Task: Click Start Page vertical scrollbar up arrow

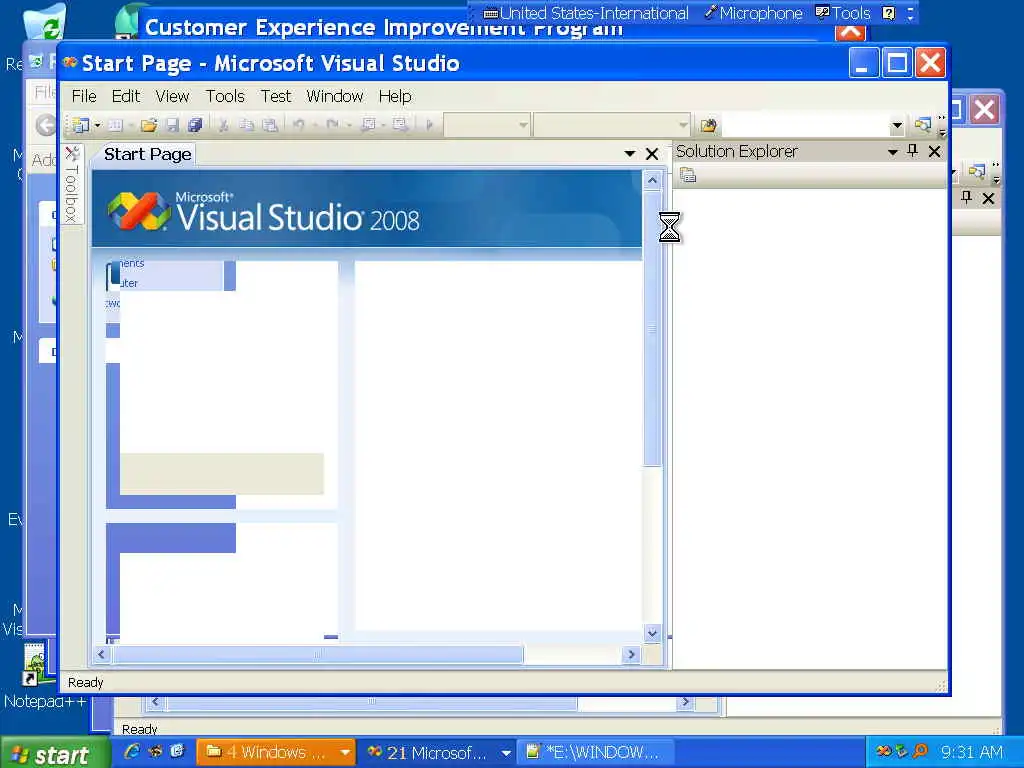Action: (652, 180)
